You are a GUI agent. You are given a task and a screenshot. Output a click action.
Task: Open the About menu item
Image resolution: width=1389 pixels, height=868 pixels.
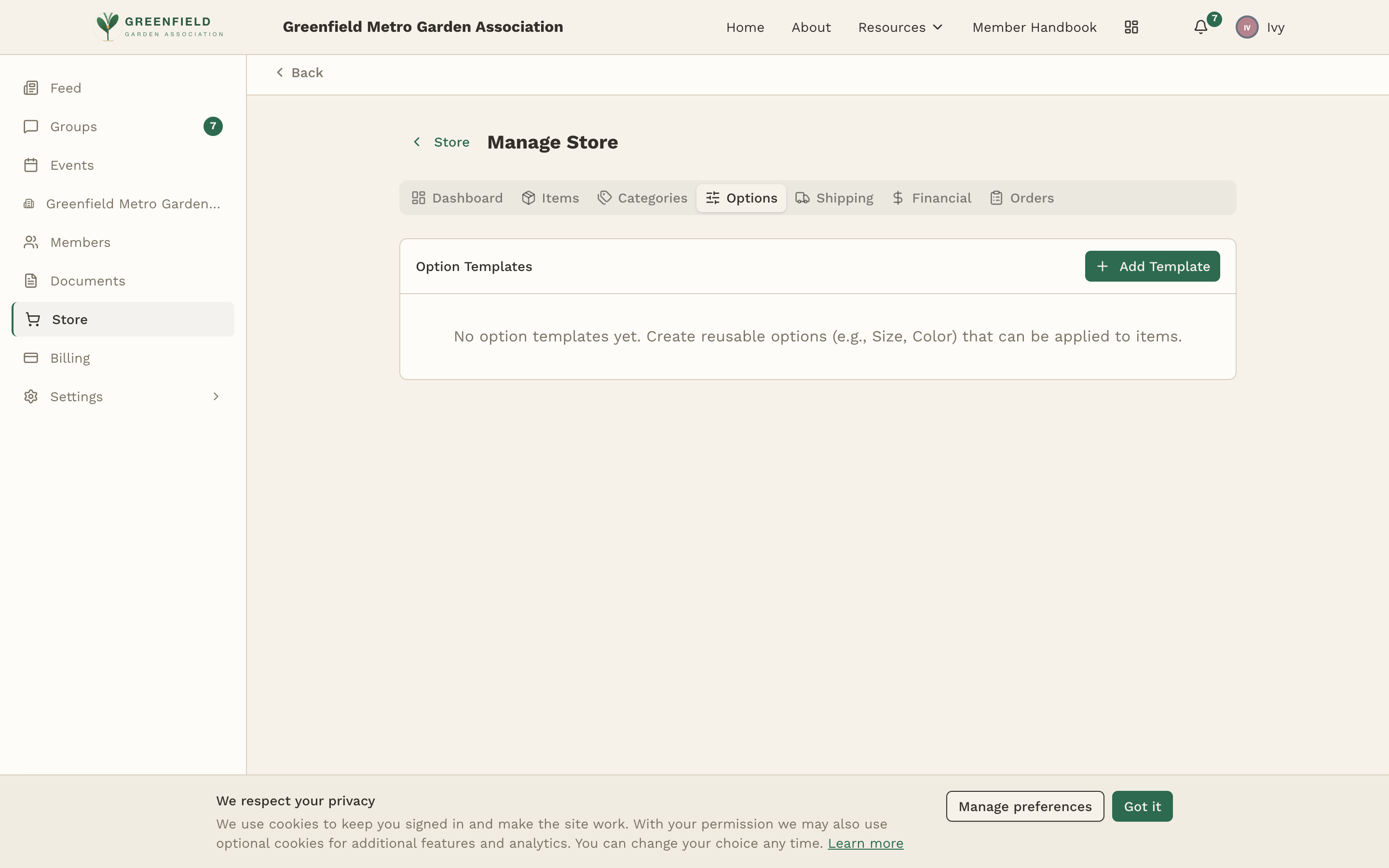pos(811,27)
